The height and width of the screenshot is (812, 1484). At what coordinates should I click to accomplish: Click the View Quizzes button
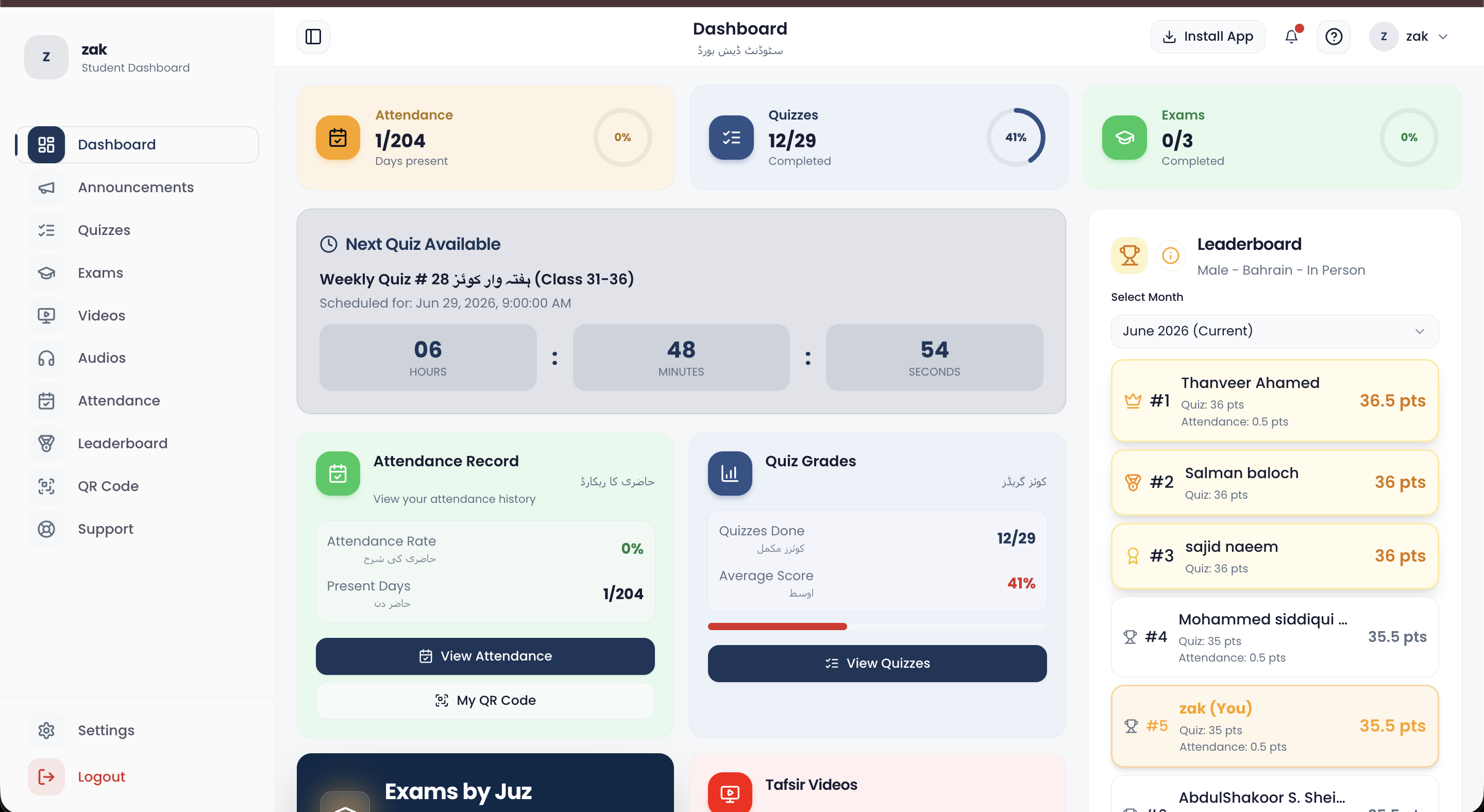pyautogui.click(x=877, y=664)
